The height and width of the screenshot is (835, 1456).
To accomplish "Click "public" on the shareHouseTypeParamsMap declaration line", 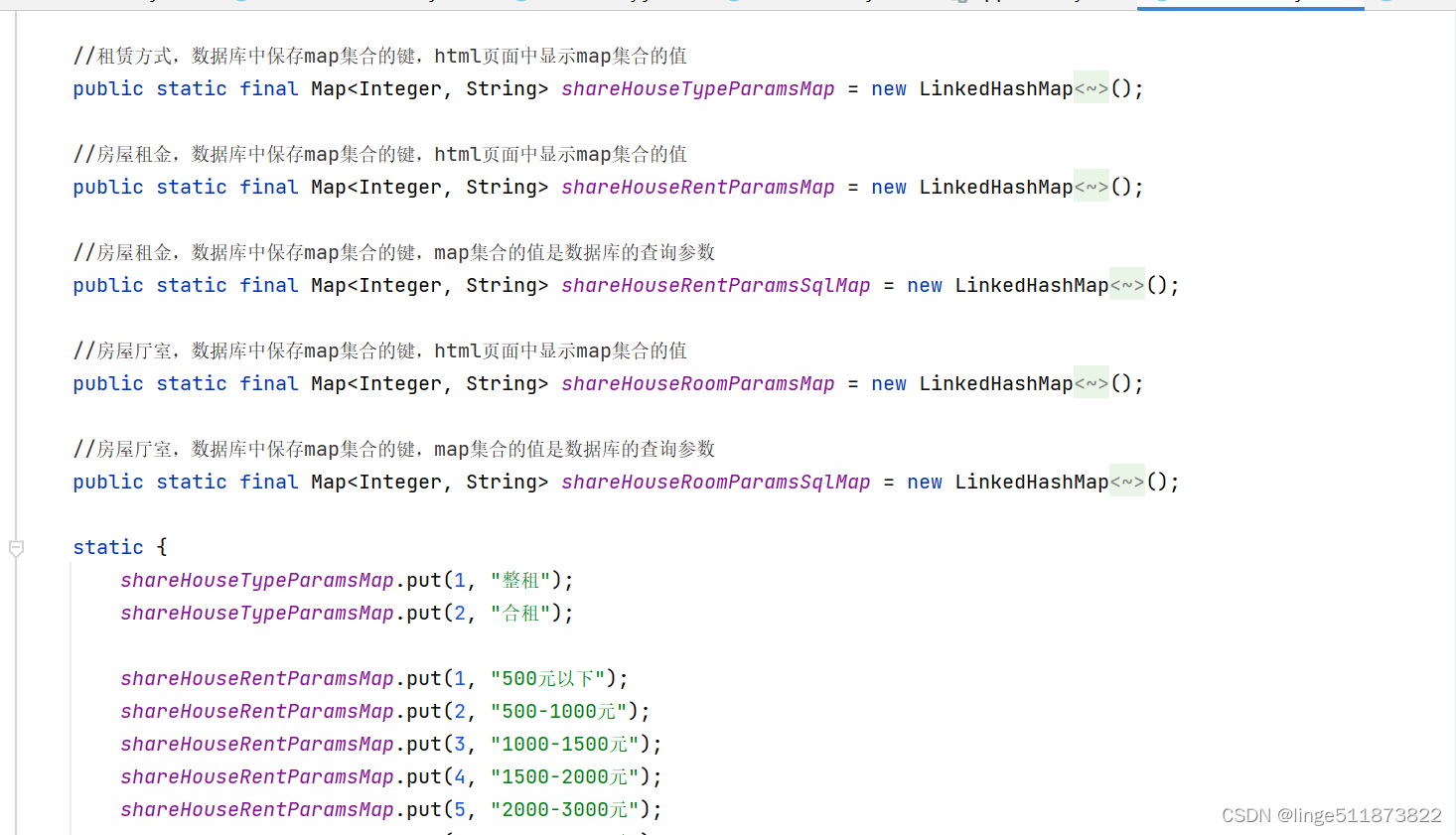I will tap(108, 89).
